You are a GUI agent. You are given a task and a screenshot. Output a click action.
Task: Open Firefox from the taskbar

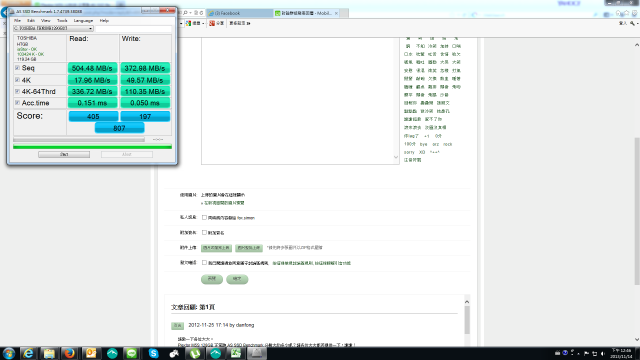[x=70, y=353]
